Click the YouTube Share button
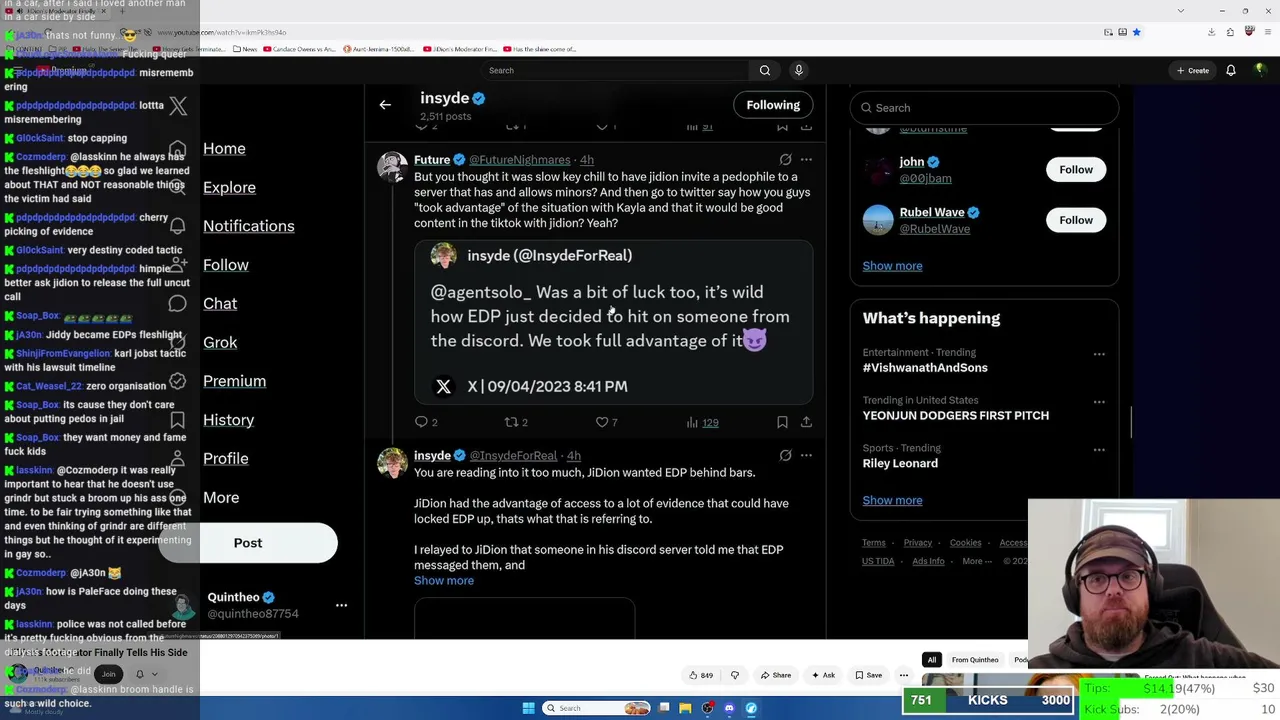This screenshot has height=720, width=1280. click(776, 675)
